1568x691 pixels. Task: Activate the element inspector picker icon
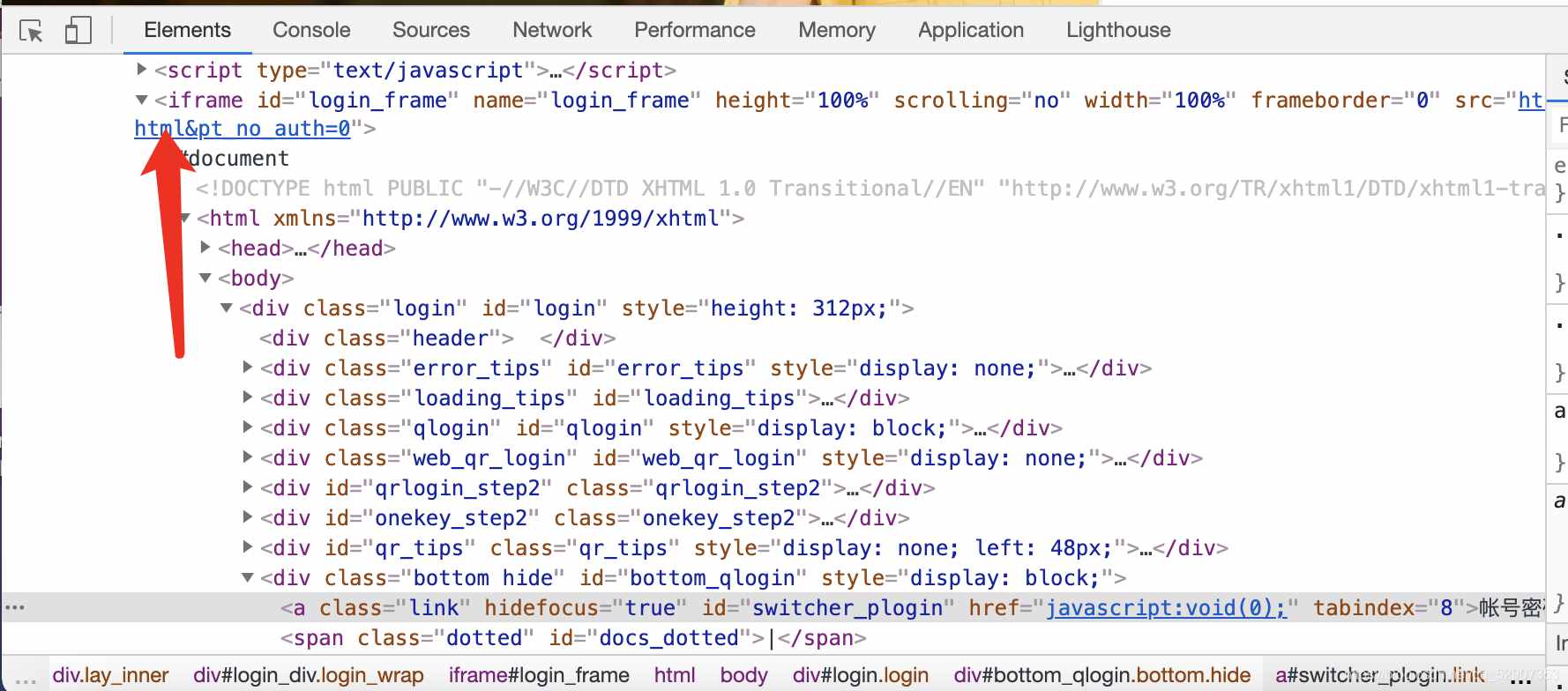[32, 31]
